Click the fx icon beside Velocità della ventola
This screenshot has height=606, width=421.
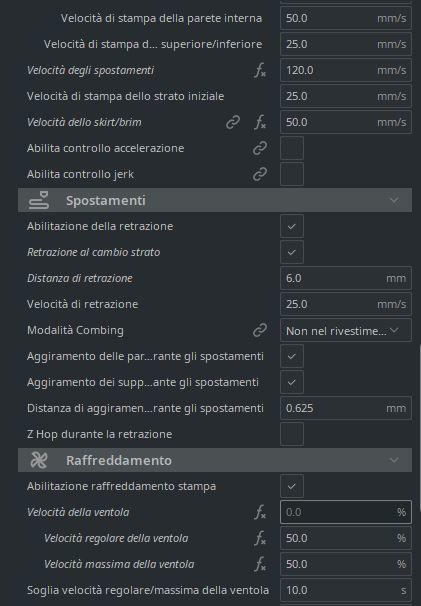tap(260, 512)
